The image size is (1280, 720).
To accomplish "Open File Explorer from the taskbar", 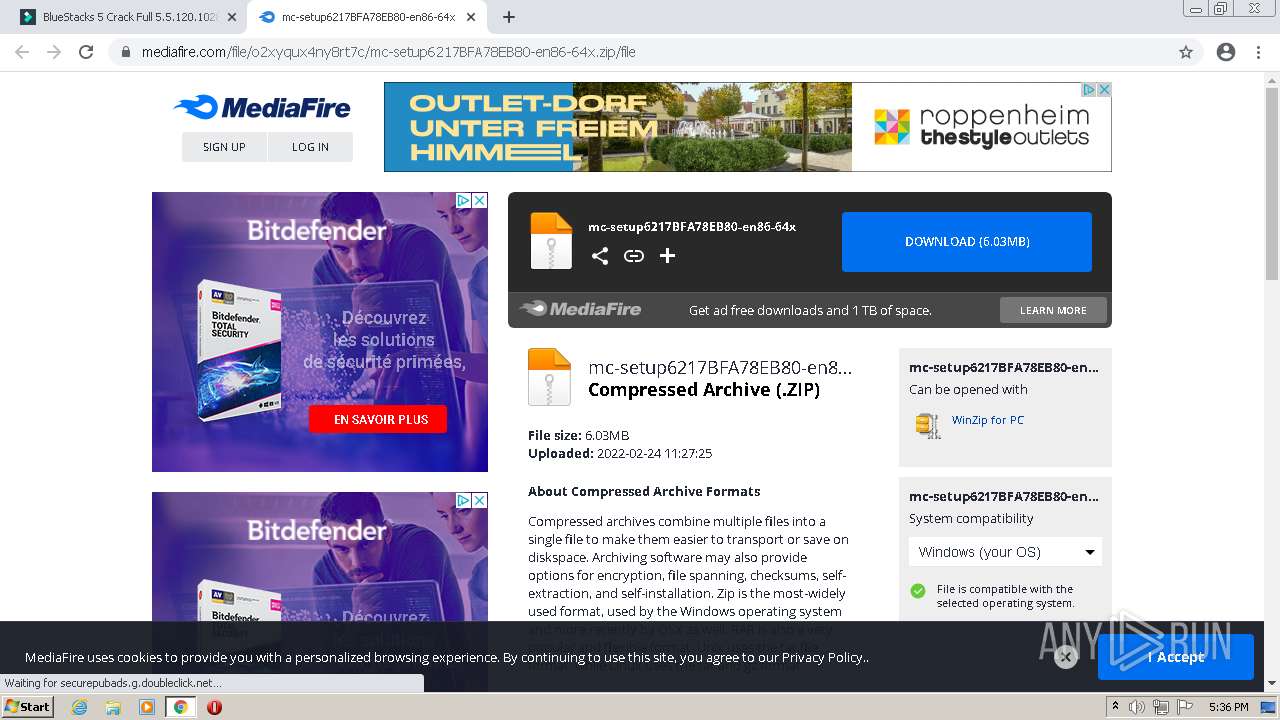I will click(x=113, y=707).
